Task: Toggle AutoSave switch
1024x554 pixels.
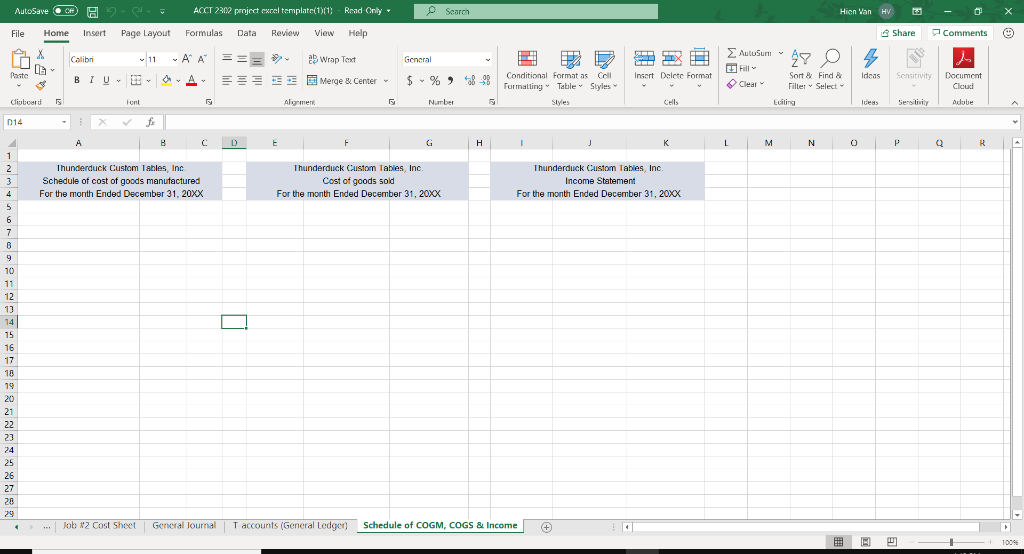Action: click(65, 11)
